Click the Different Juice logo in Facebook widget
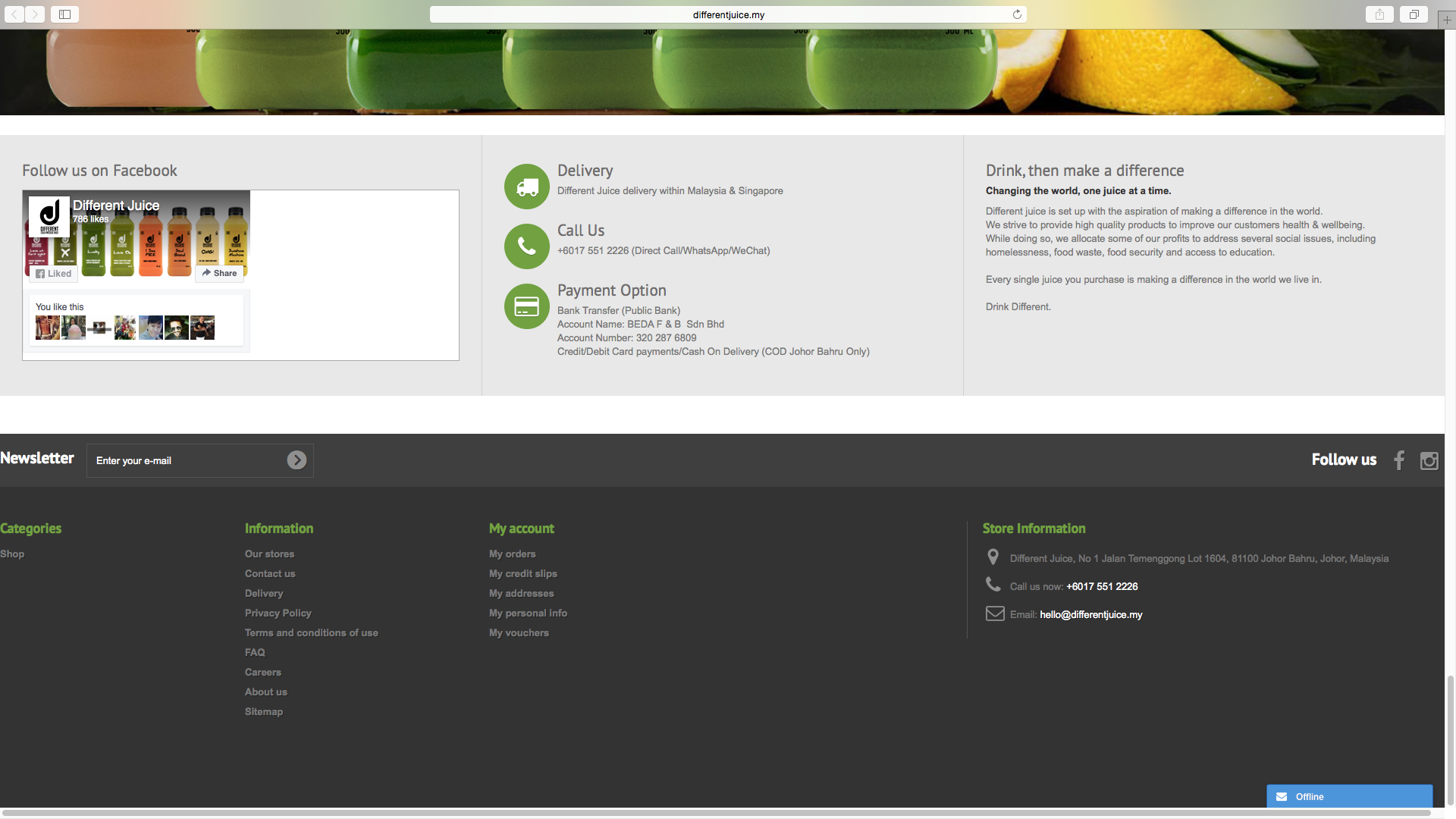 49,217
